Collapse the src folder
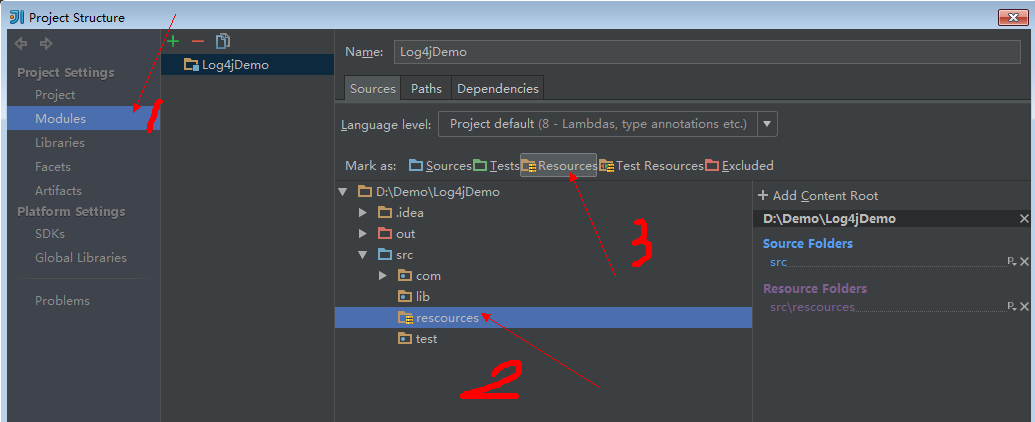The height and width of the screenshot is (422, 1035). point(362,255)
